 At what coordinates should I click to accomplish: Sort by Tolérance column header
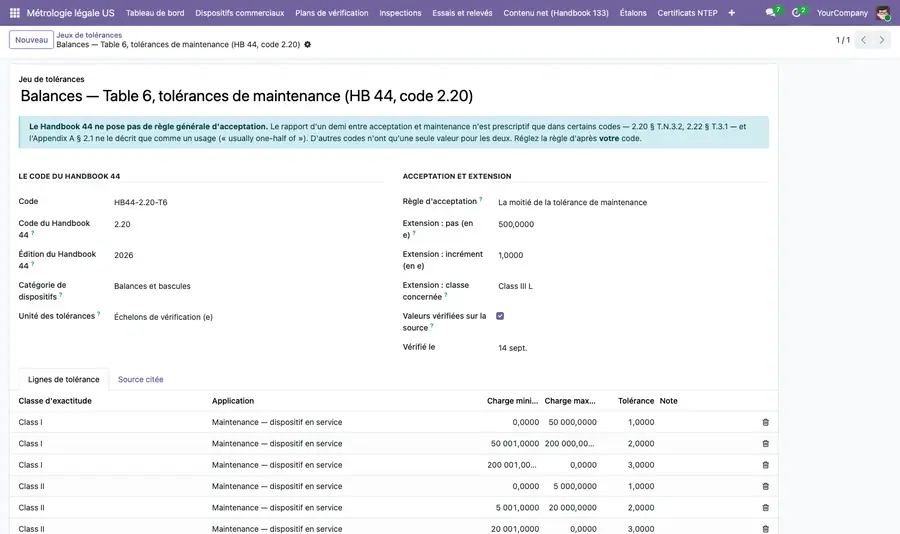[x=636, y=401]
